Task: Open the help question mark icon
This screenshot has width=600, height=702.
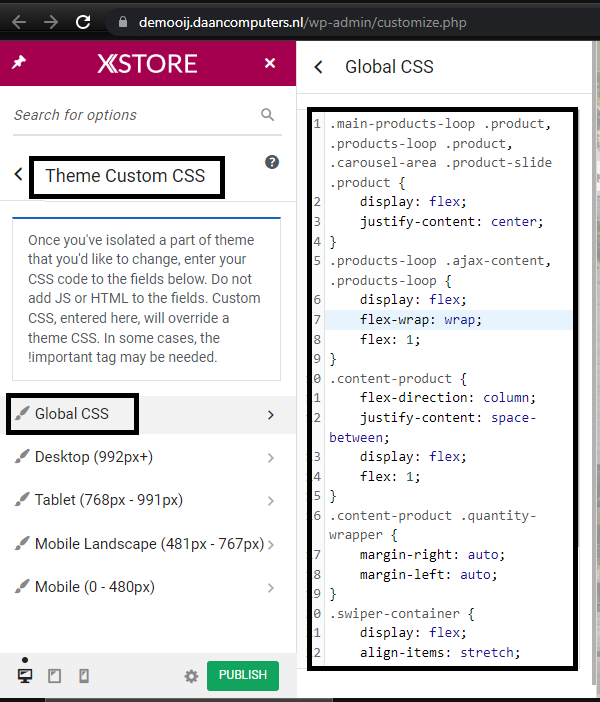Action: coord(272,162)
